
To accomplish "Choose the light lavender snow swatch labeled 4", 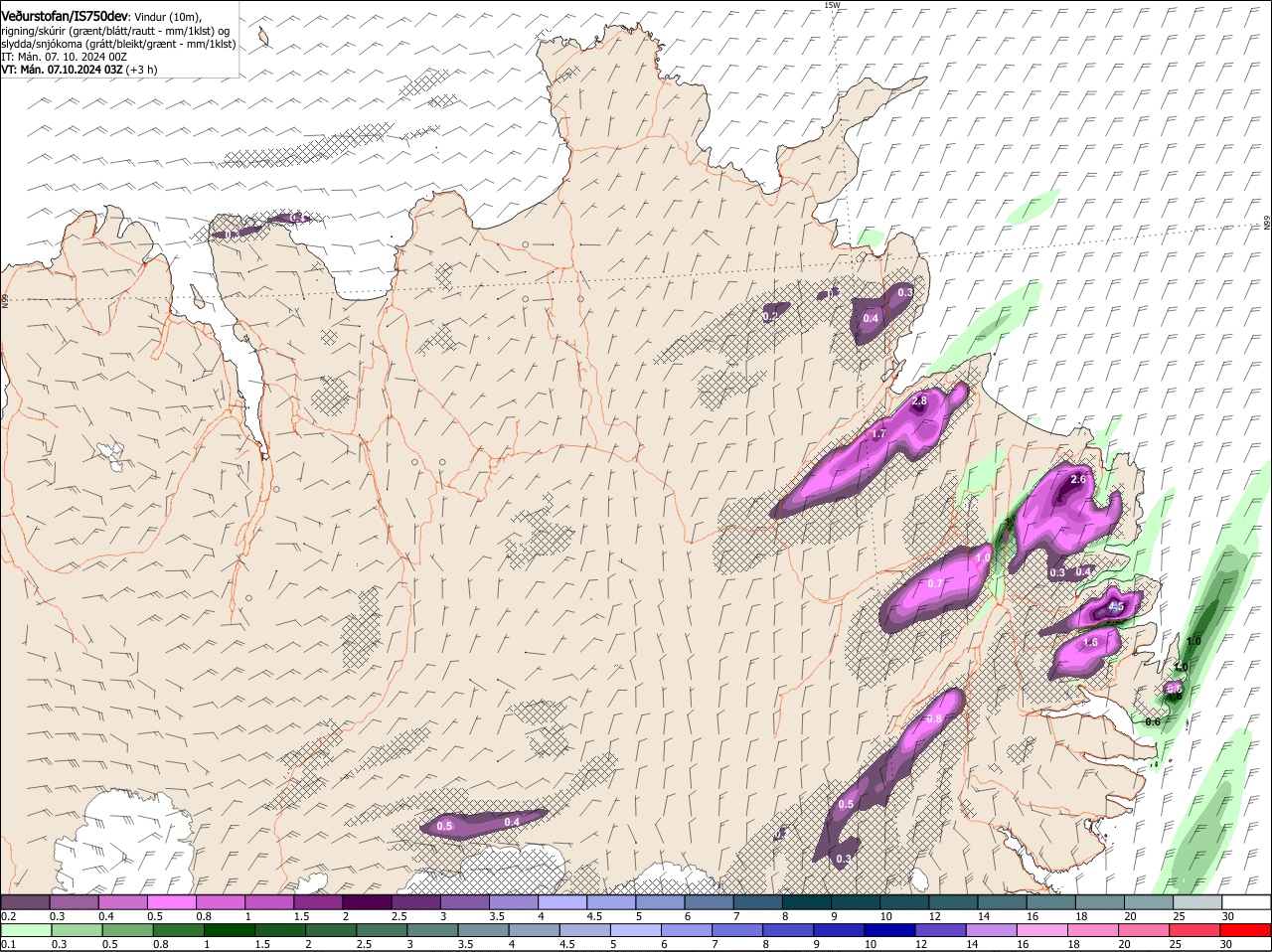I will point(562,901).
